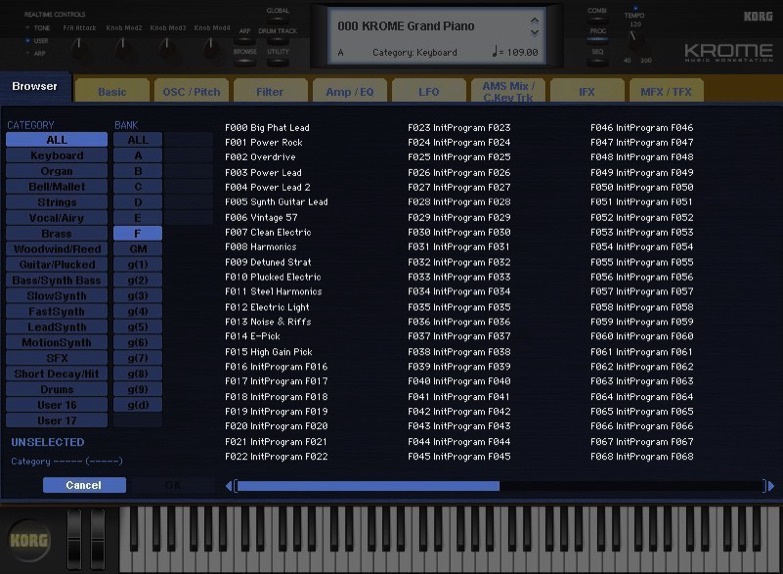
Task: Adjust the Knob Mod2 control
Action: coord(123,46)
